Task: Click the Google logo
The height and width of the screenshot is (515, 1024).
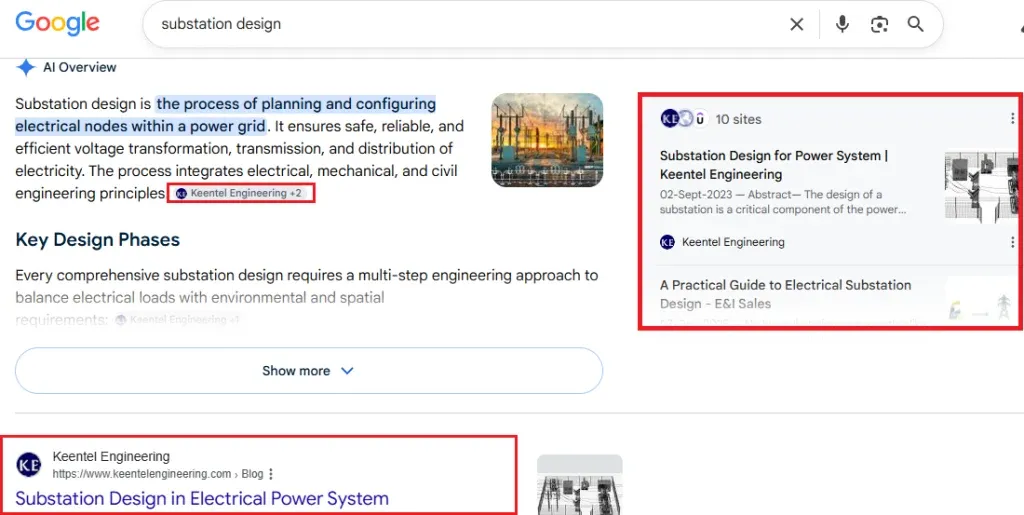Action: click(x=57, y=23)
